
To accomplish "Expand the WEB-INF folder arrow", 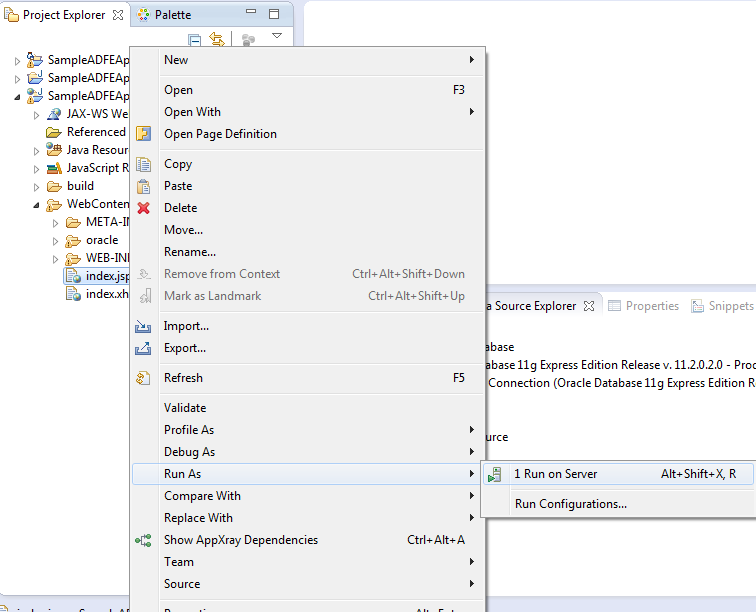I will coord(55,259).
